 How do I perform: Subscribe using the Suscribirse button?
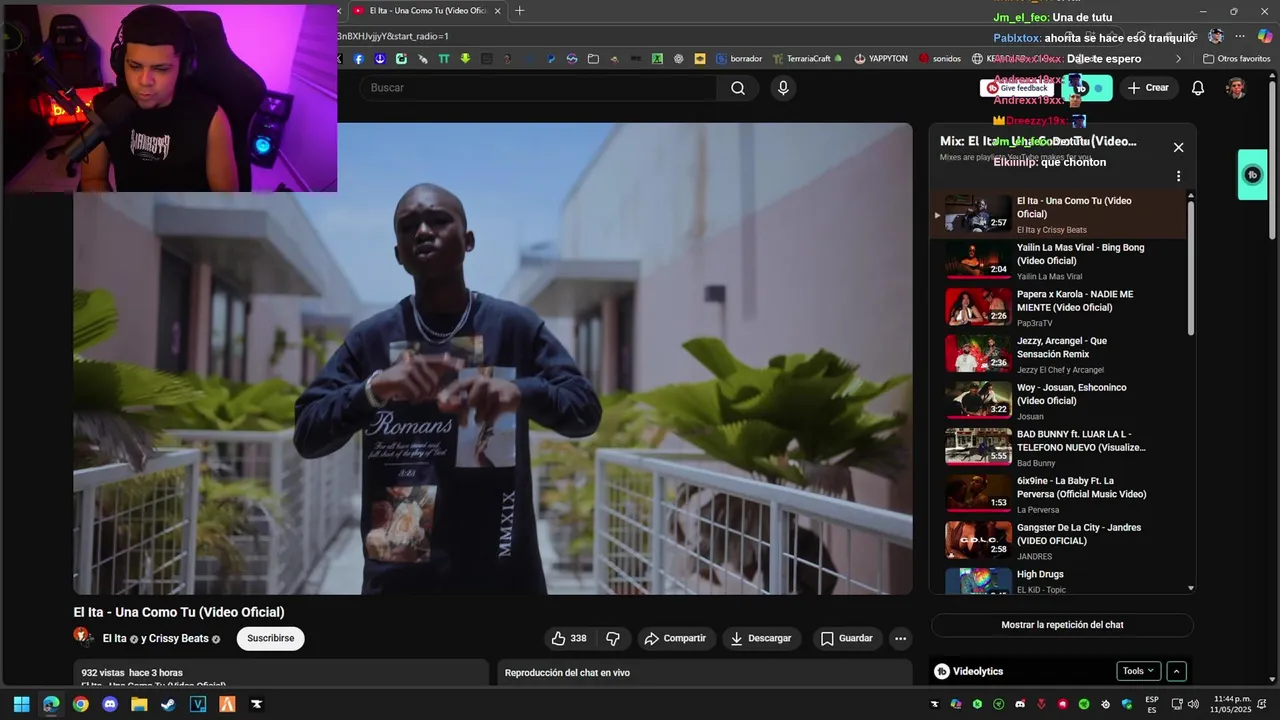[270, 638]
